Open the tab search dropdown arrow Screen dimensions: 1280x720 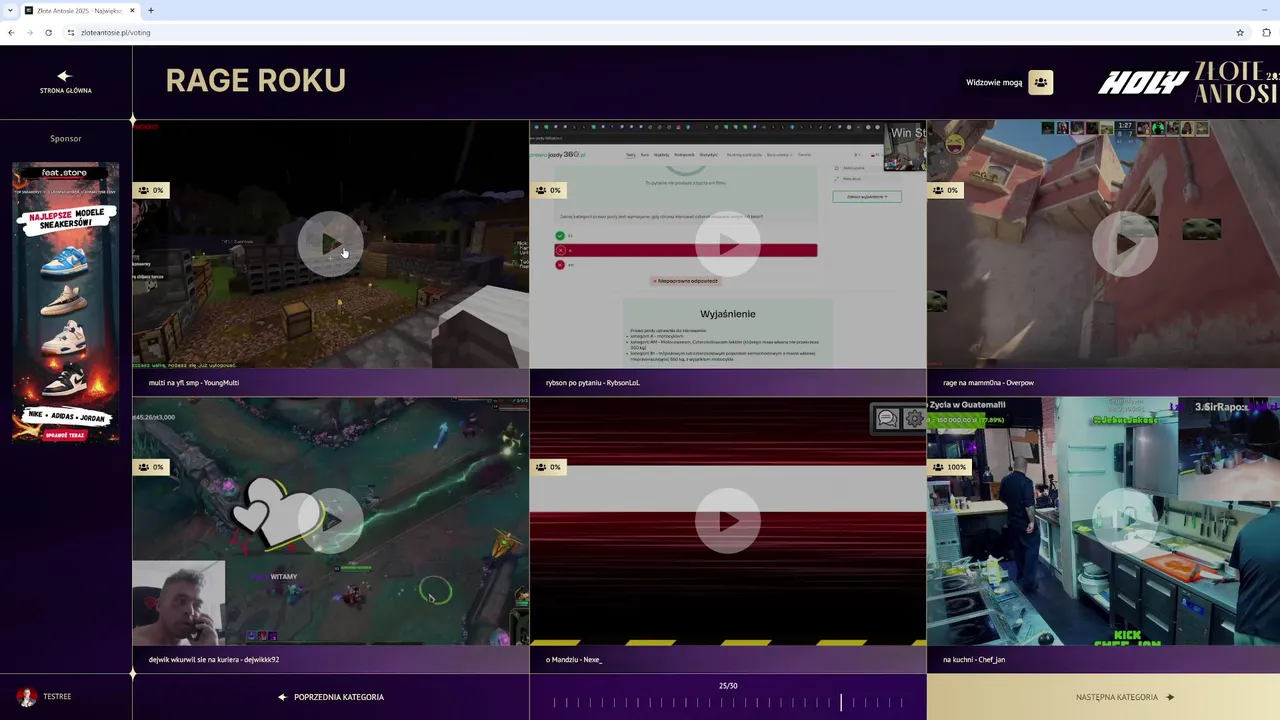(9, 10)
